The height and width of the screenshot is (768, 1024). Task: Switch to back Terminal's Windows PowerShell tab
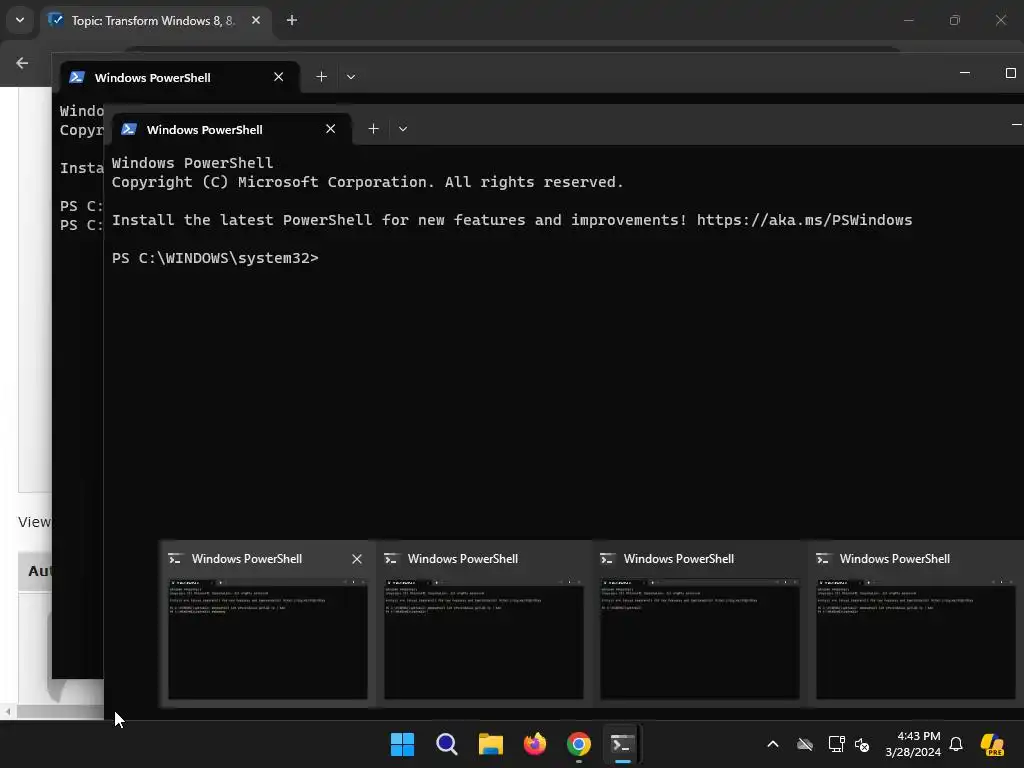180,77
